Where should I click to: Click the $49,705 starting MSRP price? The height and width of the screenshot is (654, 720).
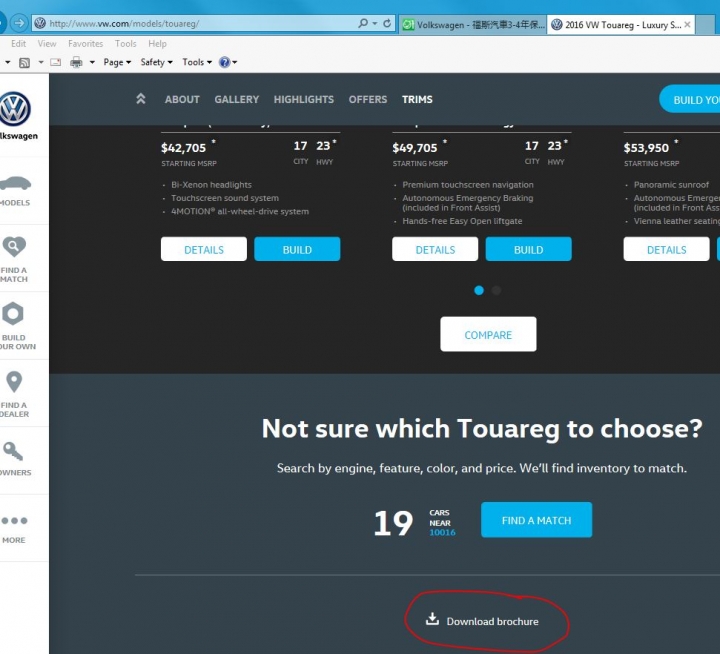415,148
